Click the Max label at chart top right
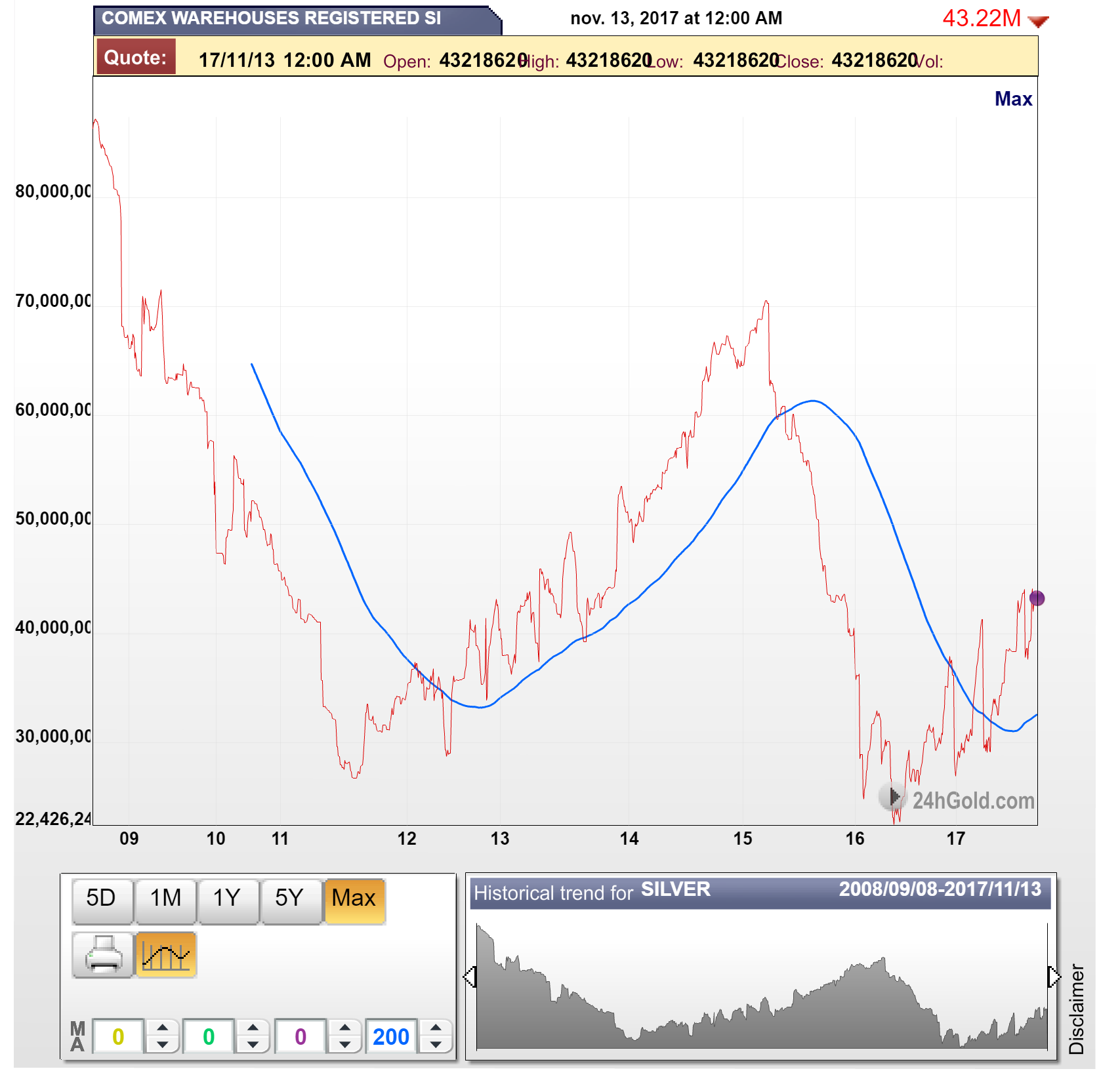Viewport: 1120px width, 1071px height. pos(1013,99)
